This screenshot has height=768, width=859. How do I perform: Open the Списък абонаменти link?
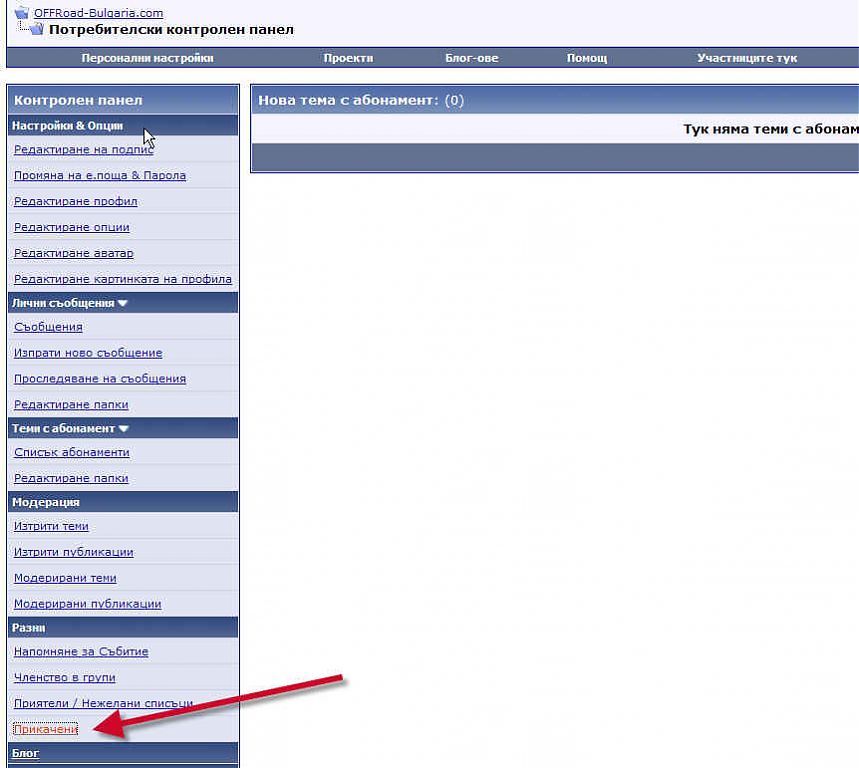click(x=72, y=452)
